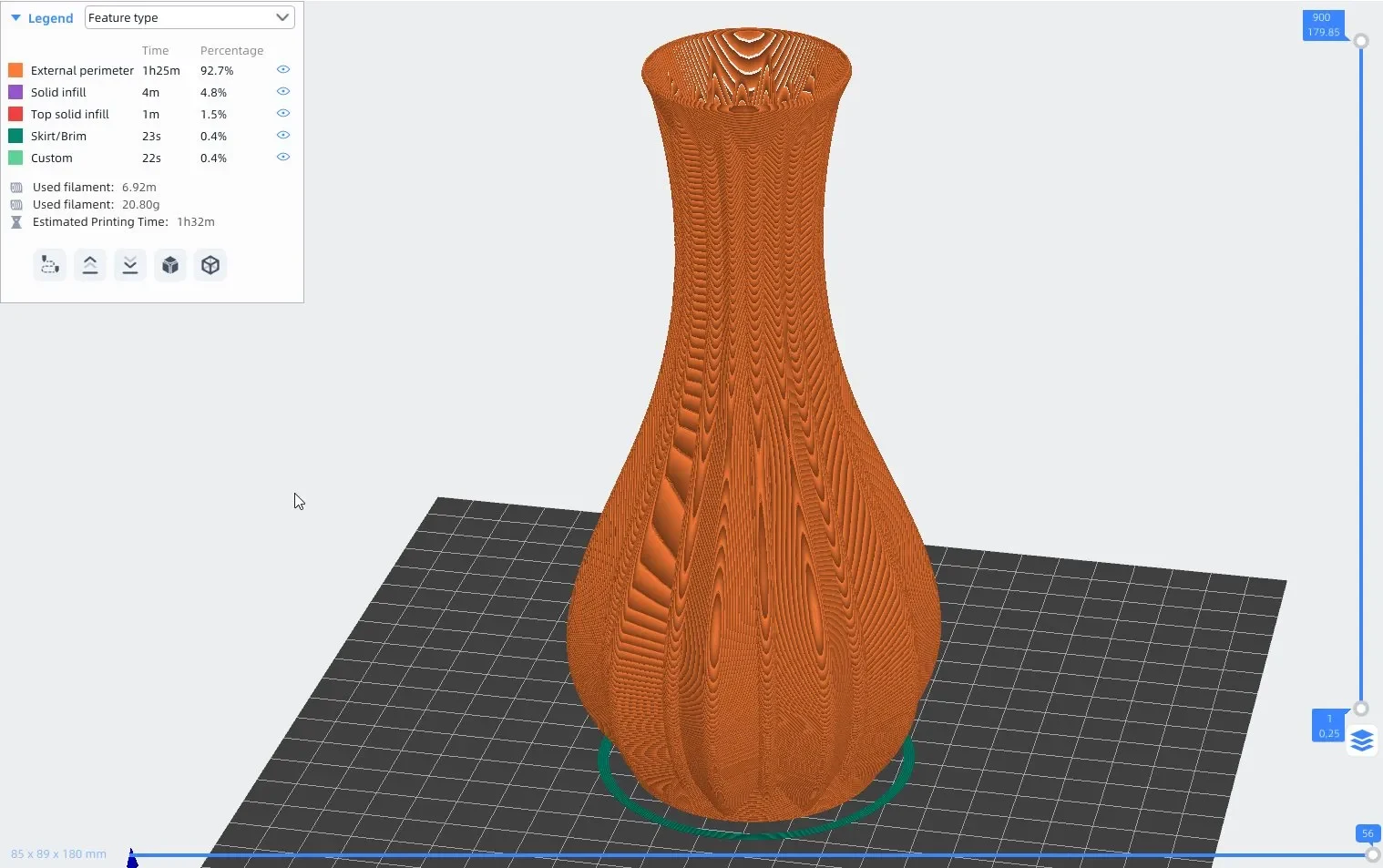Click the top handle of vertical layer slider

click(x=1361, y=41)
